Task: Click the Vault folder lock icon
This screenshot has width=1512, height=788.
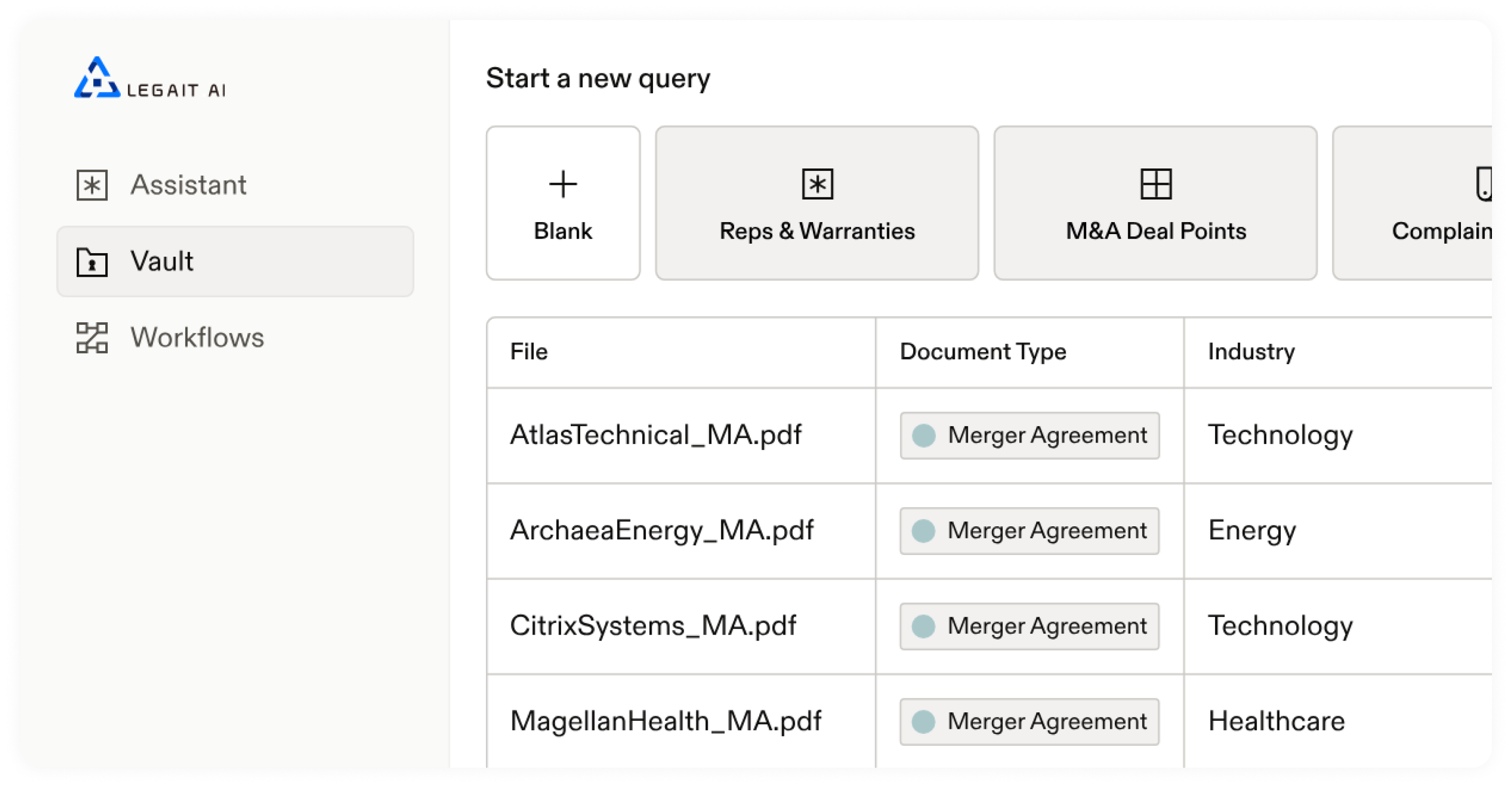Action: pyautogui.click(x=92, y=262)
